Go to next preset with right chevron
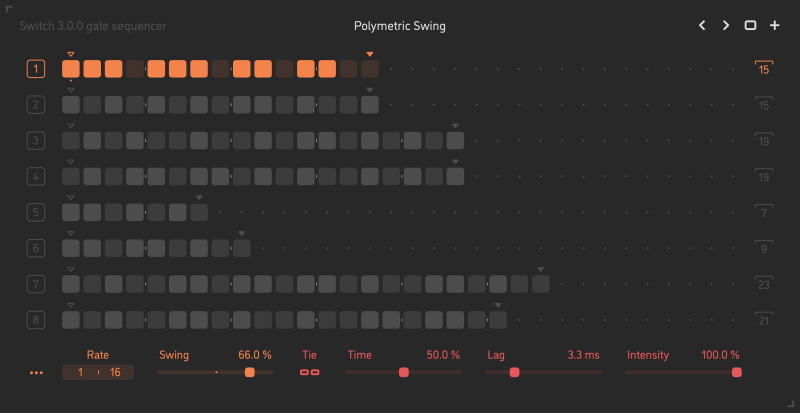Viewport: 800px width, 413px height. pyautogui.click(x=726, y=26)
